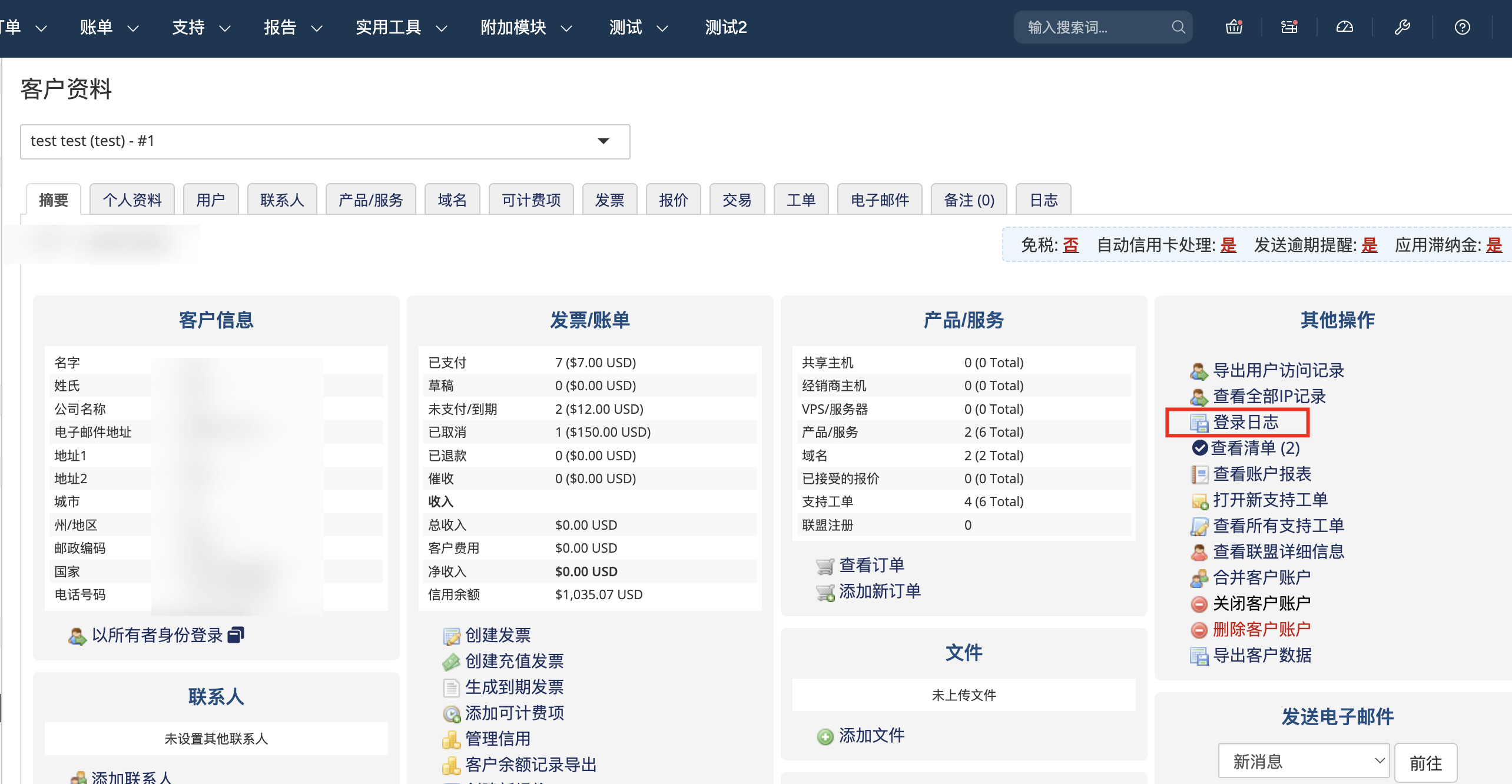Image resolution: width=1512 pixels, height=784 pixels.
Task: Toggle the auto credit card processing setting
Action: click(1228, 245)
